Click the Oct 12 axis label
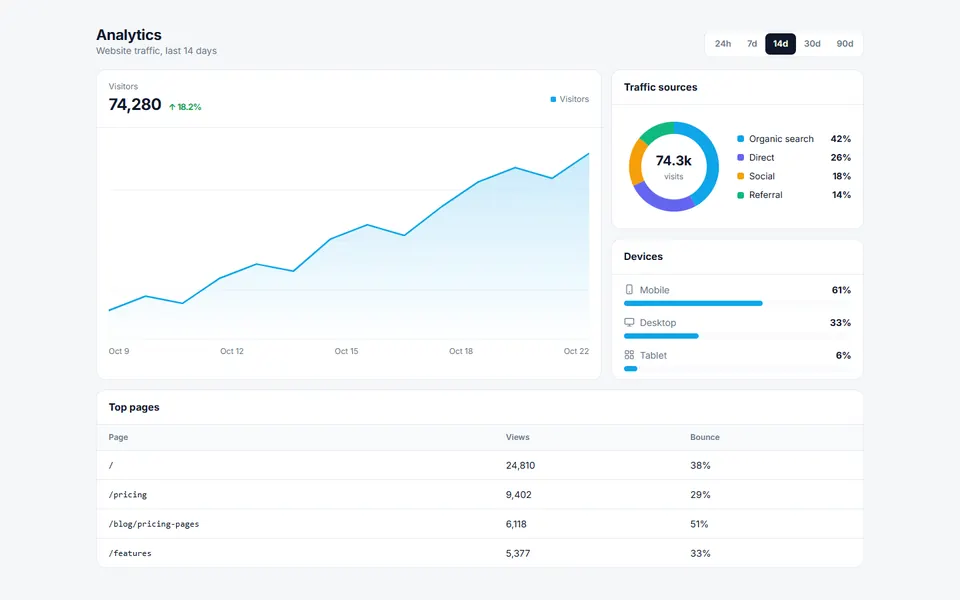960x600 pixels. 231,351
